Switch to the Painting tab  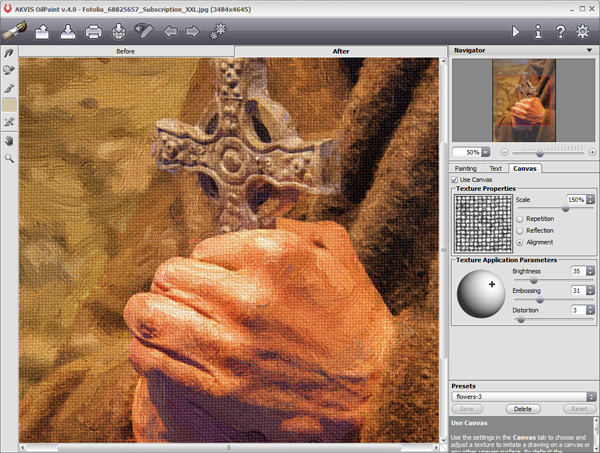[465, 168]
